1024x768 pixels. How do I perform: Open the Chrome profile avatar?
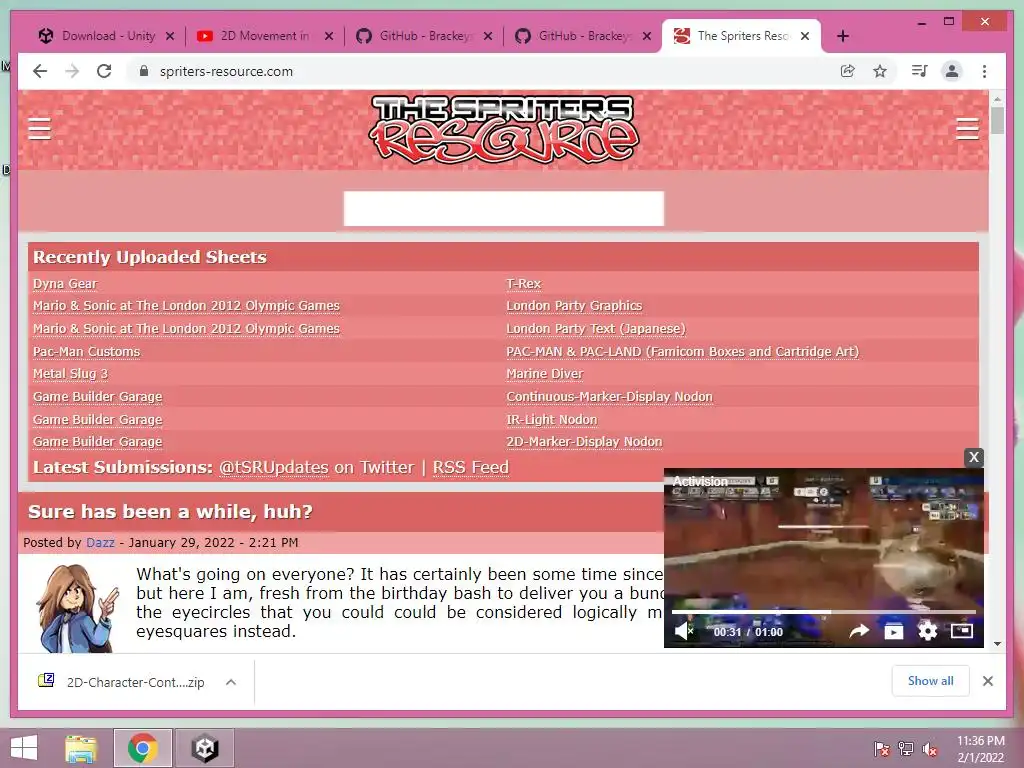point(952,71)
